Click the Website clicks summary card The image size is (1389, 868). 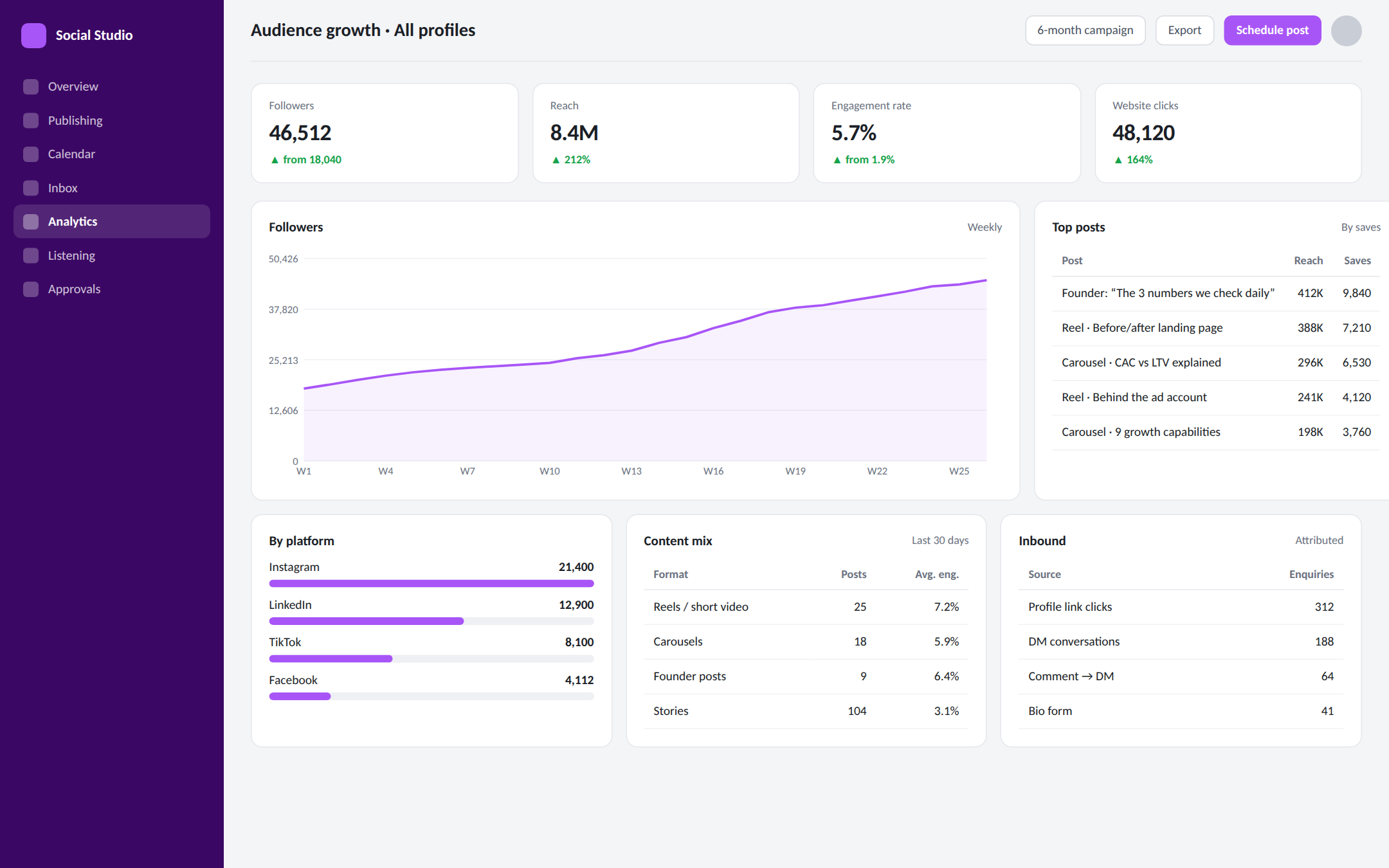[1228, 133]
